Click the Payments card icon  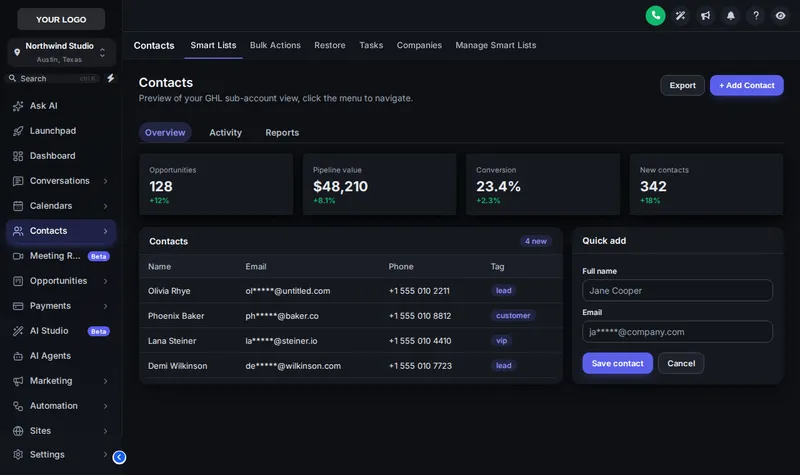click(18, 306)
